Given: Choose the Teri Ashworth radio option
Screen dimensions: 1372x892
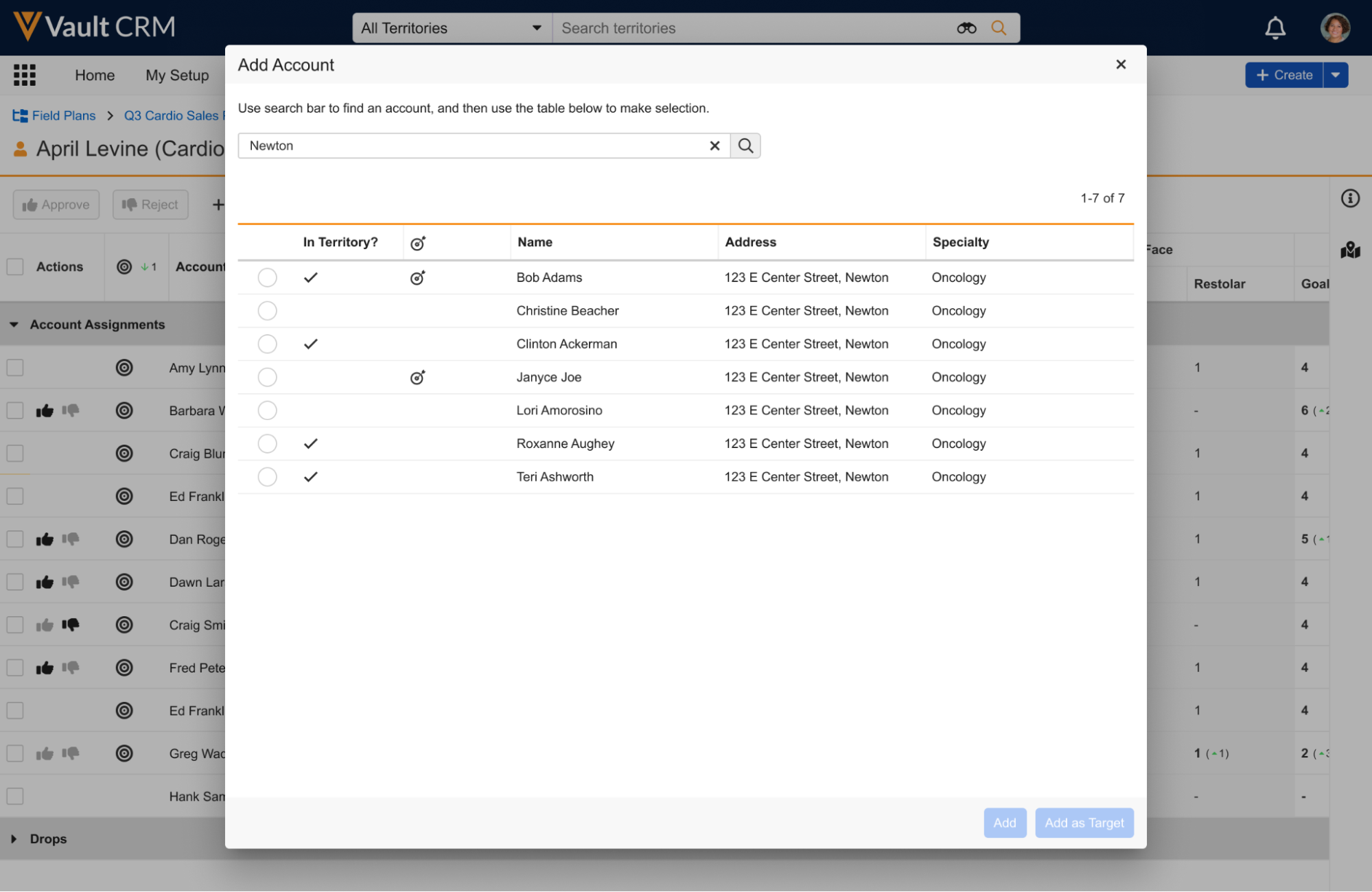Looking at the screenshot, I should (x=267, y=477).
